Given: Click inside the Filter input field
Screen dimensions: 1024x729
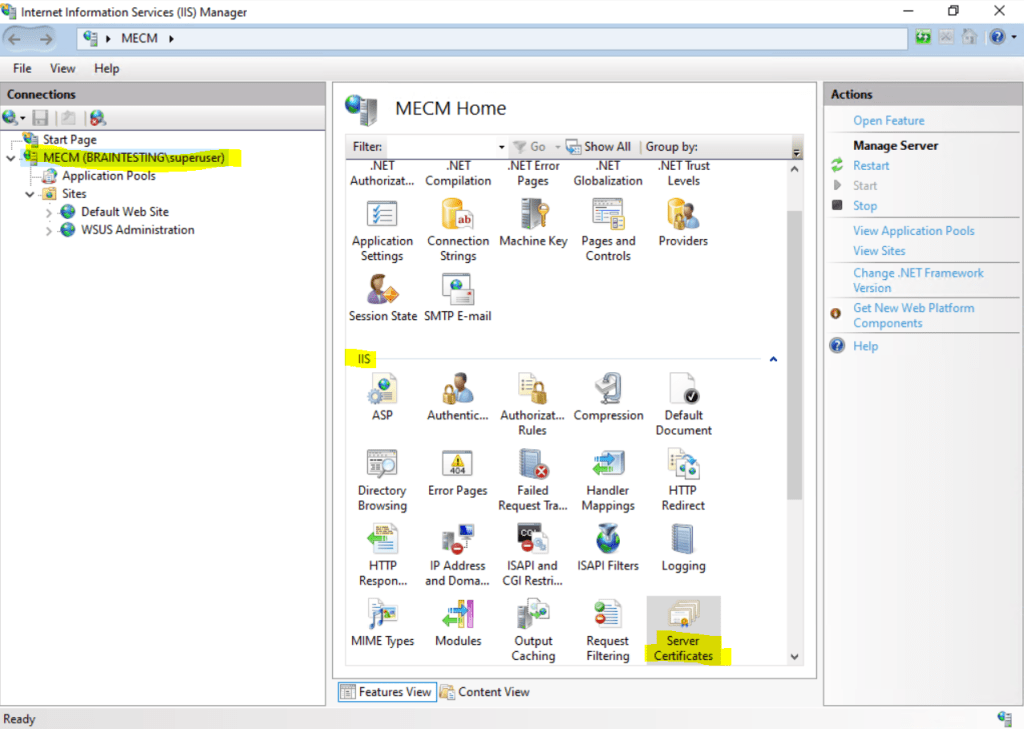Looking at the screenshot, I should click(441, 147).
